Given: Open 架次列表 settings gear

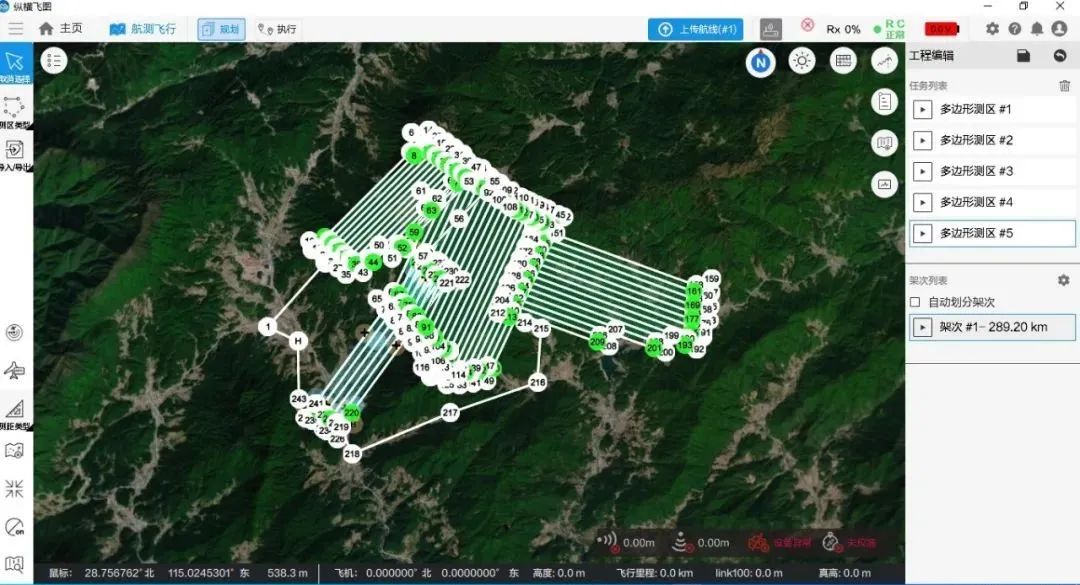Looking at the screenshot, I should pyautogui.click(x=1063, y=280).
